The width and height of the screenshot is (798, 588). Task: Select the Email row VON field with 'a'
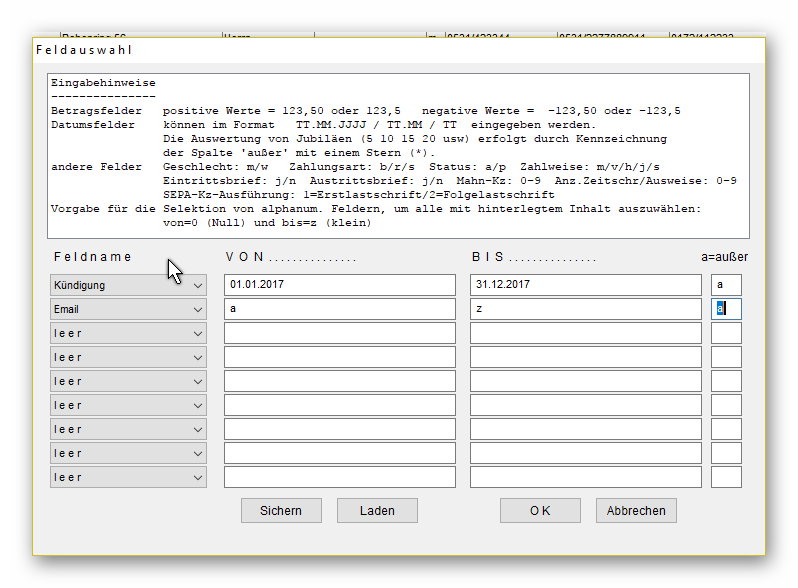click(x=339, y=309)
